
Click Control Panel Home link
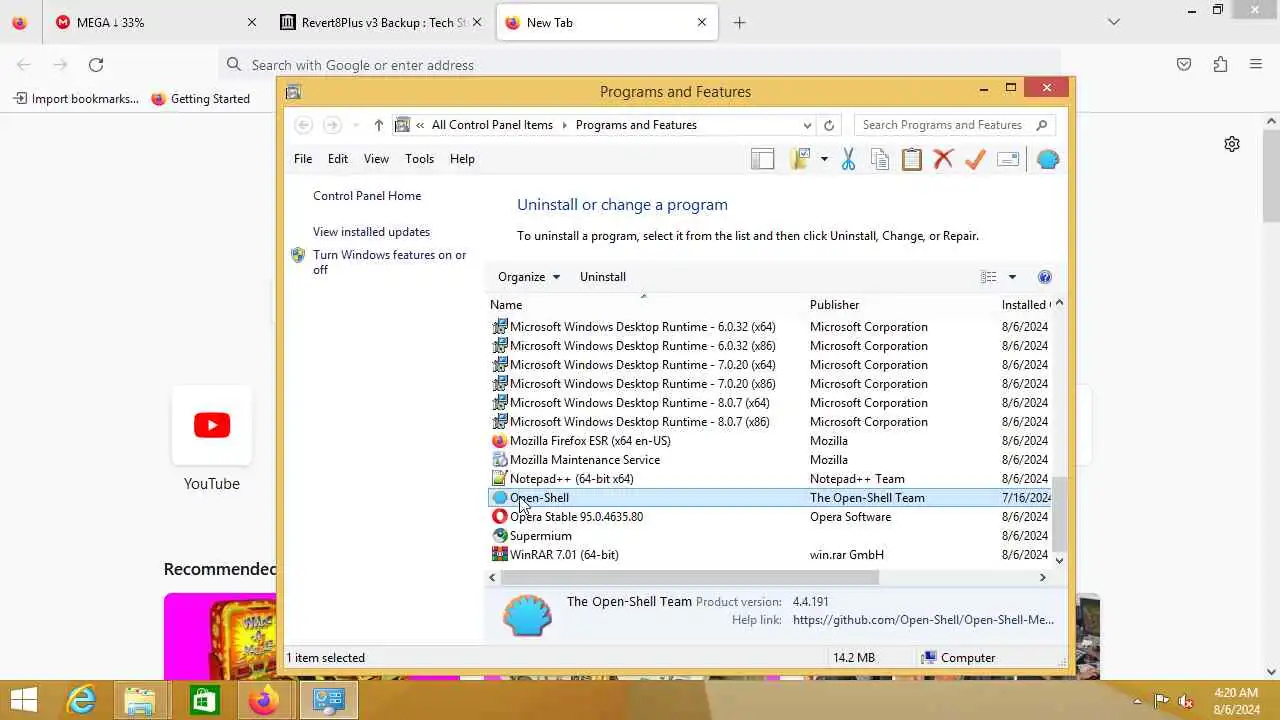tap(367, 196)
